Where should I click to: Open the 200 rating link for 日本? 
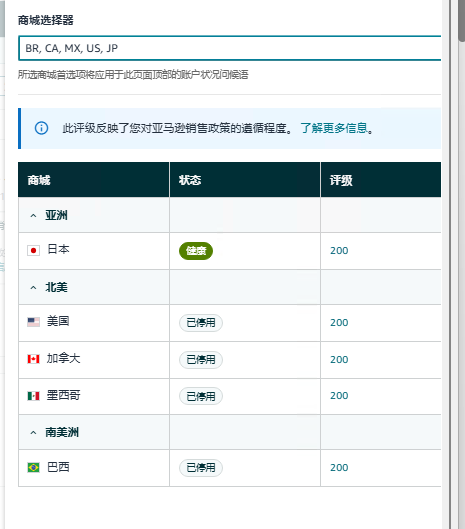[x=339, y=251]
